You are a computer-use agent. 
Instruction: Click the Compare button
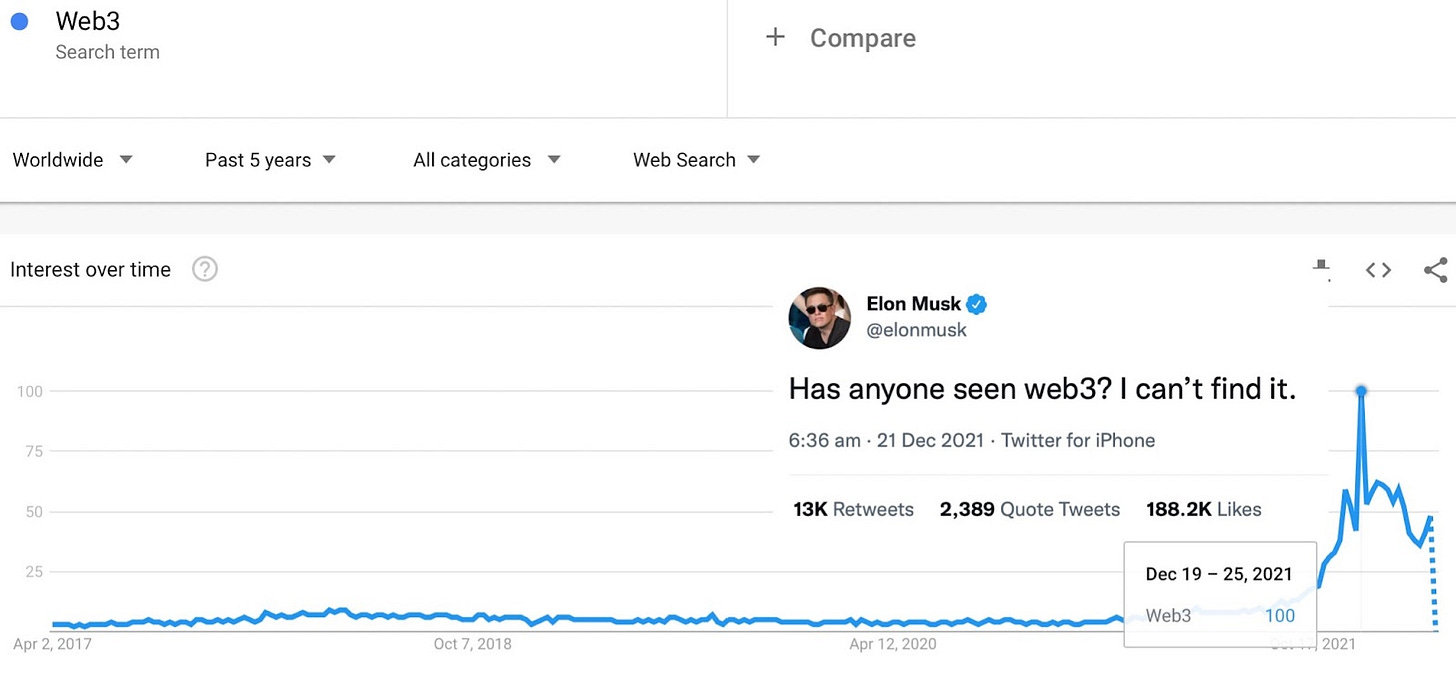click(x=841, y=38)
